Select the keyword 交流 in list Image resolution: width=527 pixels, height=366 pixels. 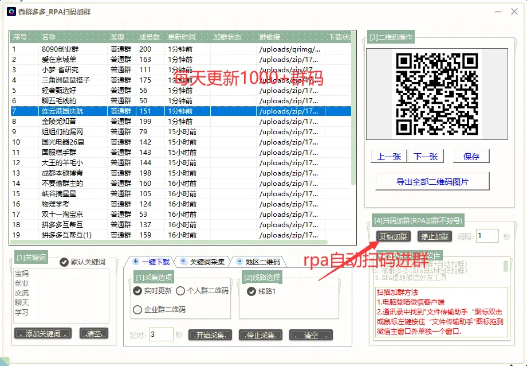(22, 293)
